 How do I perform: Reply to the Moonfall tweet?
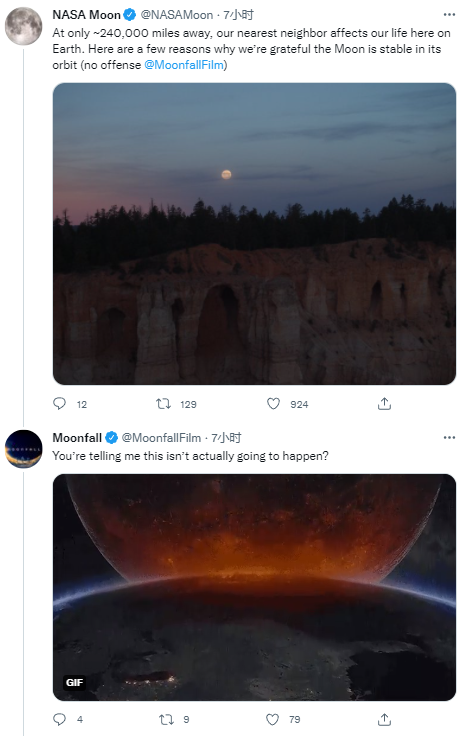point(60,719)
